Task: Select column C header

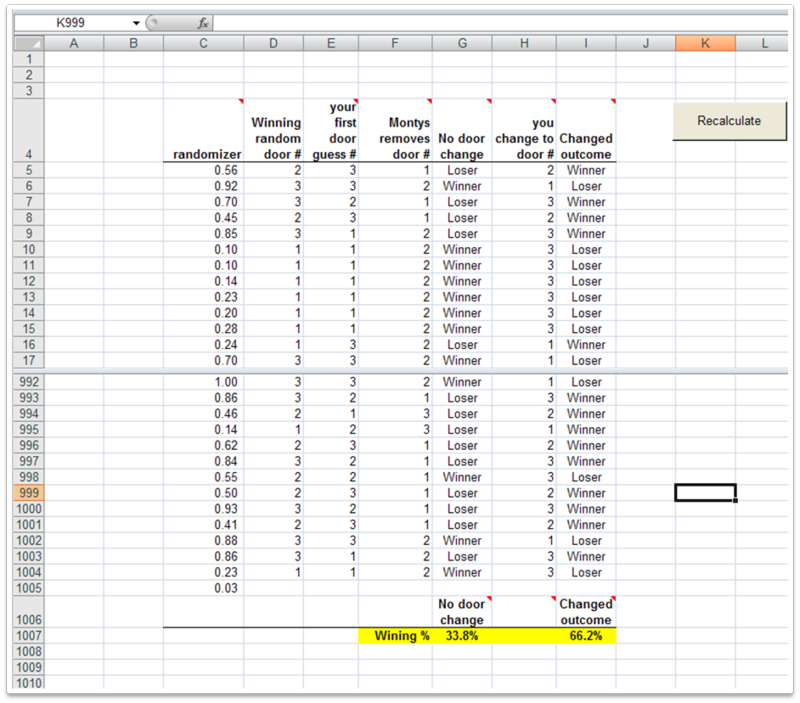Action: click(x=204, y=43)
